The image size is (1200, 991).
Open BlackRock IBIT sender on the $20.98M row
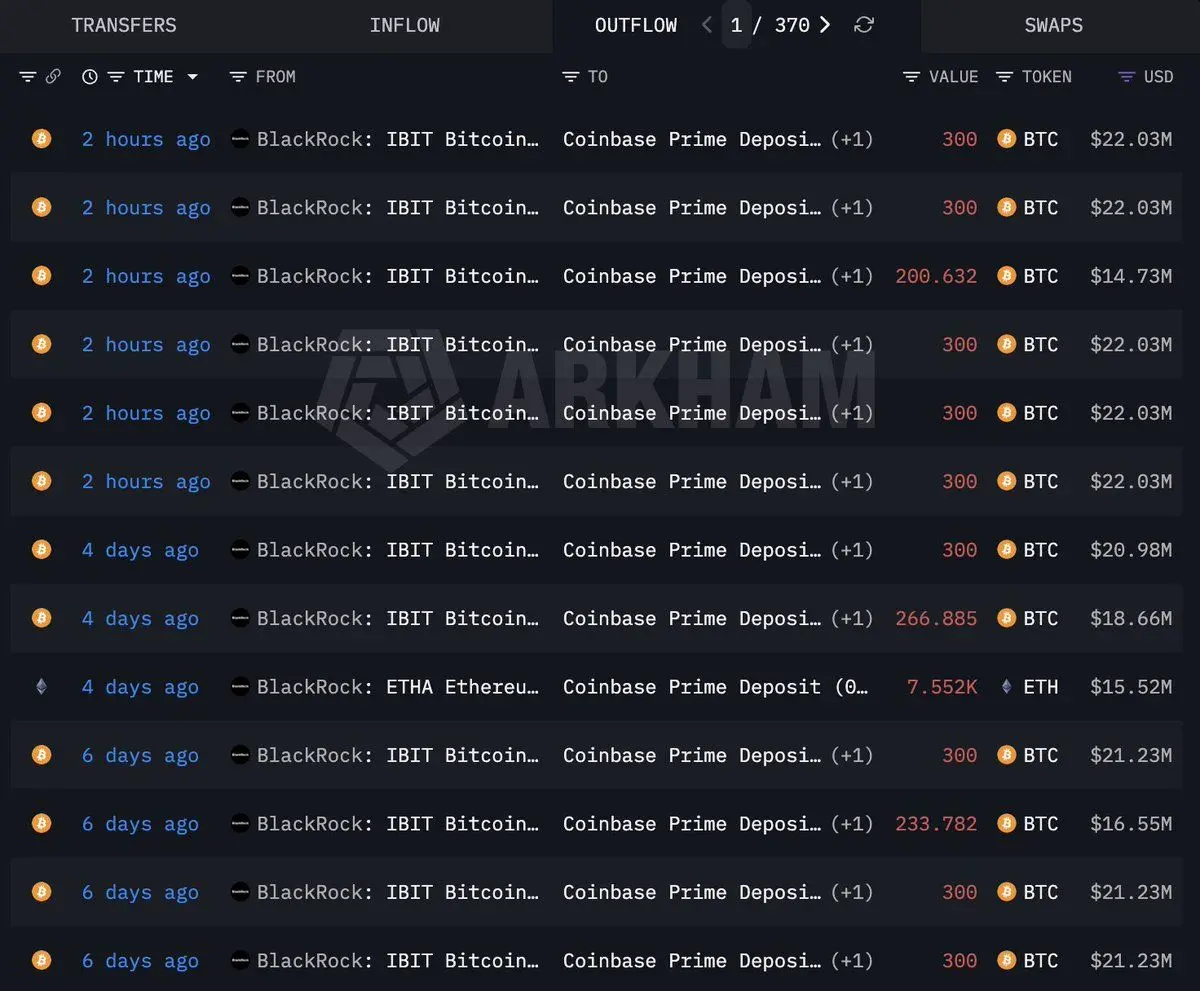(398, 551)
